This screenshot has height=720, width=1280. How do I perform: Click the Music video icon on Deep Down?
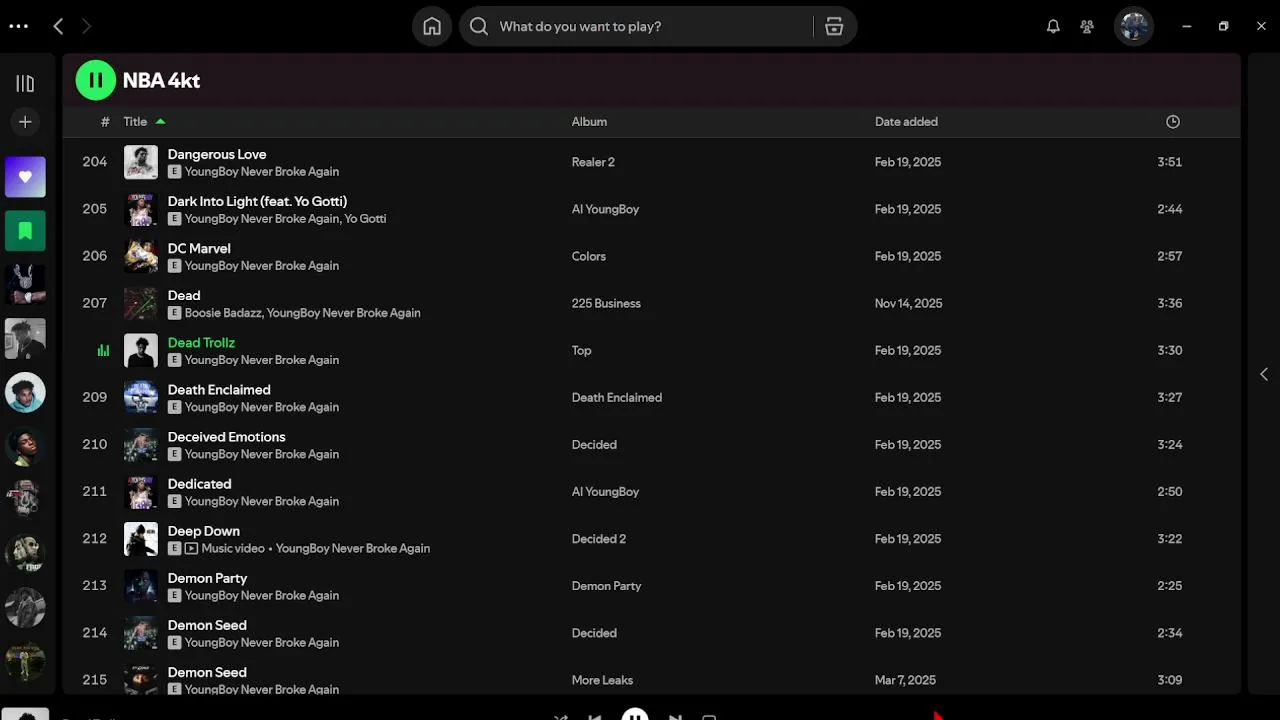click(x=191, y=549)
